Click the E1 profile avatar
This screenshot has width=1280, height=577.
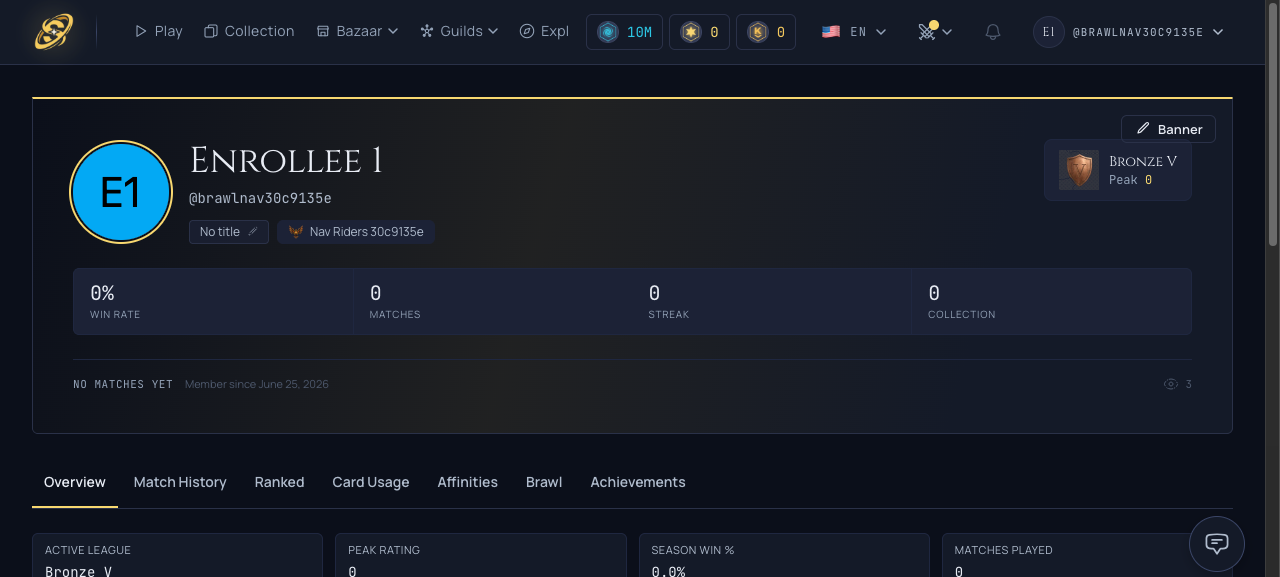[x=121, y=192]
